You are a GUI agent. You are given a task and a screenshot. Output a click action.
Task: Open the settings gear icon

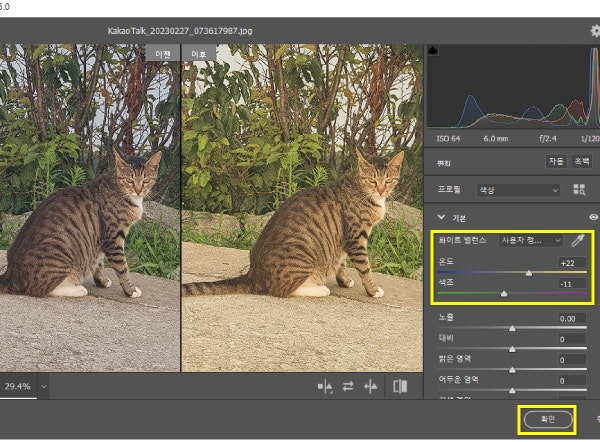coord(595,31)
